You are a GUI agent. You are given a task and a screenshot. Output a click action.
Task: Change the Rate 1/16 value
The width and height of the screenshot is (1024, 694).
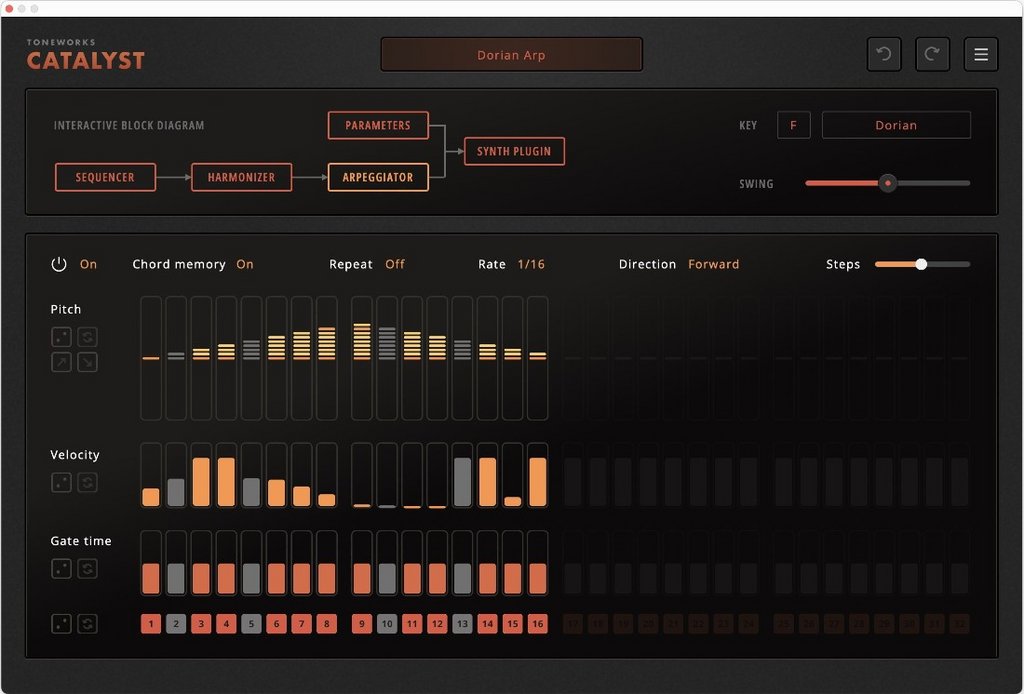click(x=531, y=264)
